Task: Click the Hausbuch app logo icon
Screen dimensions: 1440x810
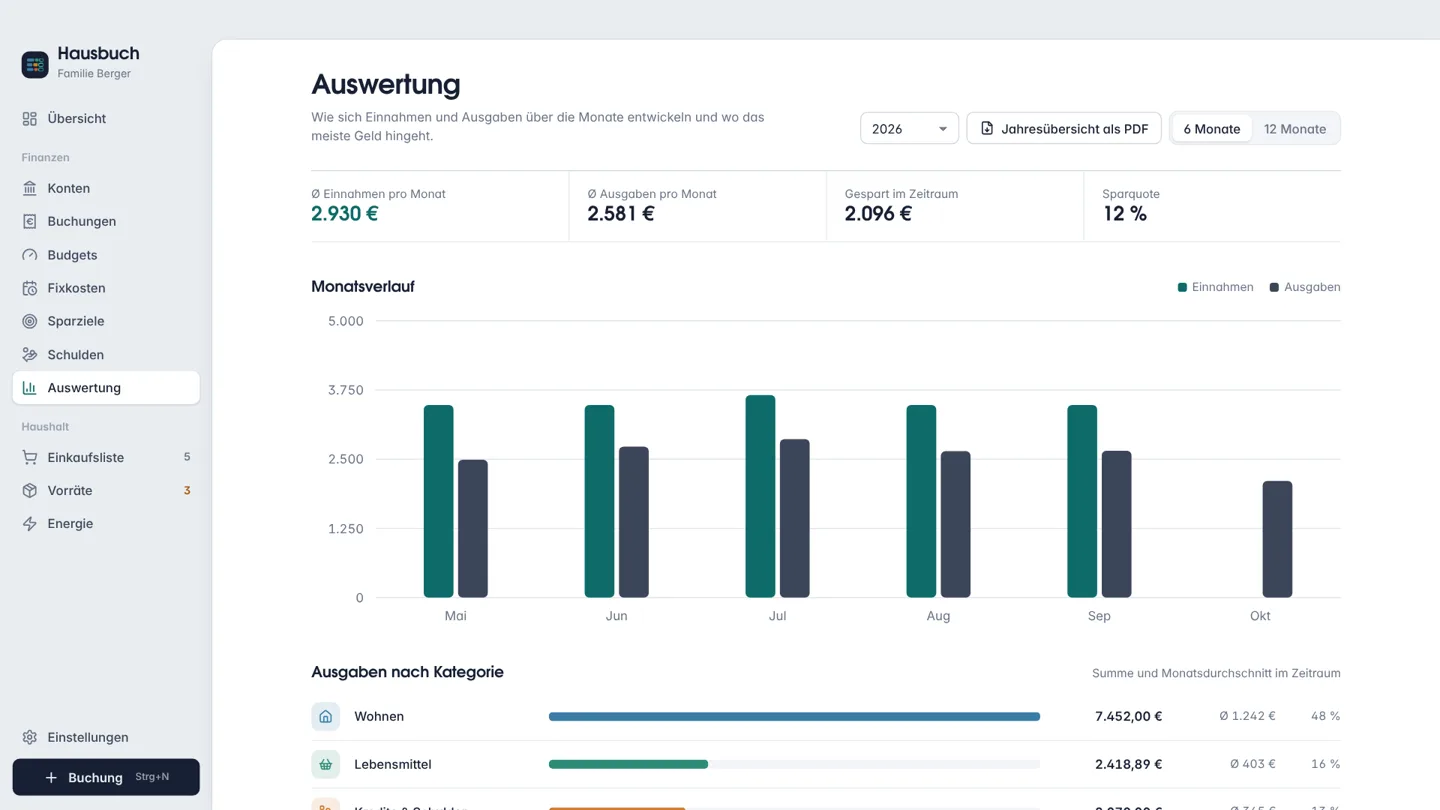Action: pos(35,64)
